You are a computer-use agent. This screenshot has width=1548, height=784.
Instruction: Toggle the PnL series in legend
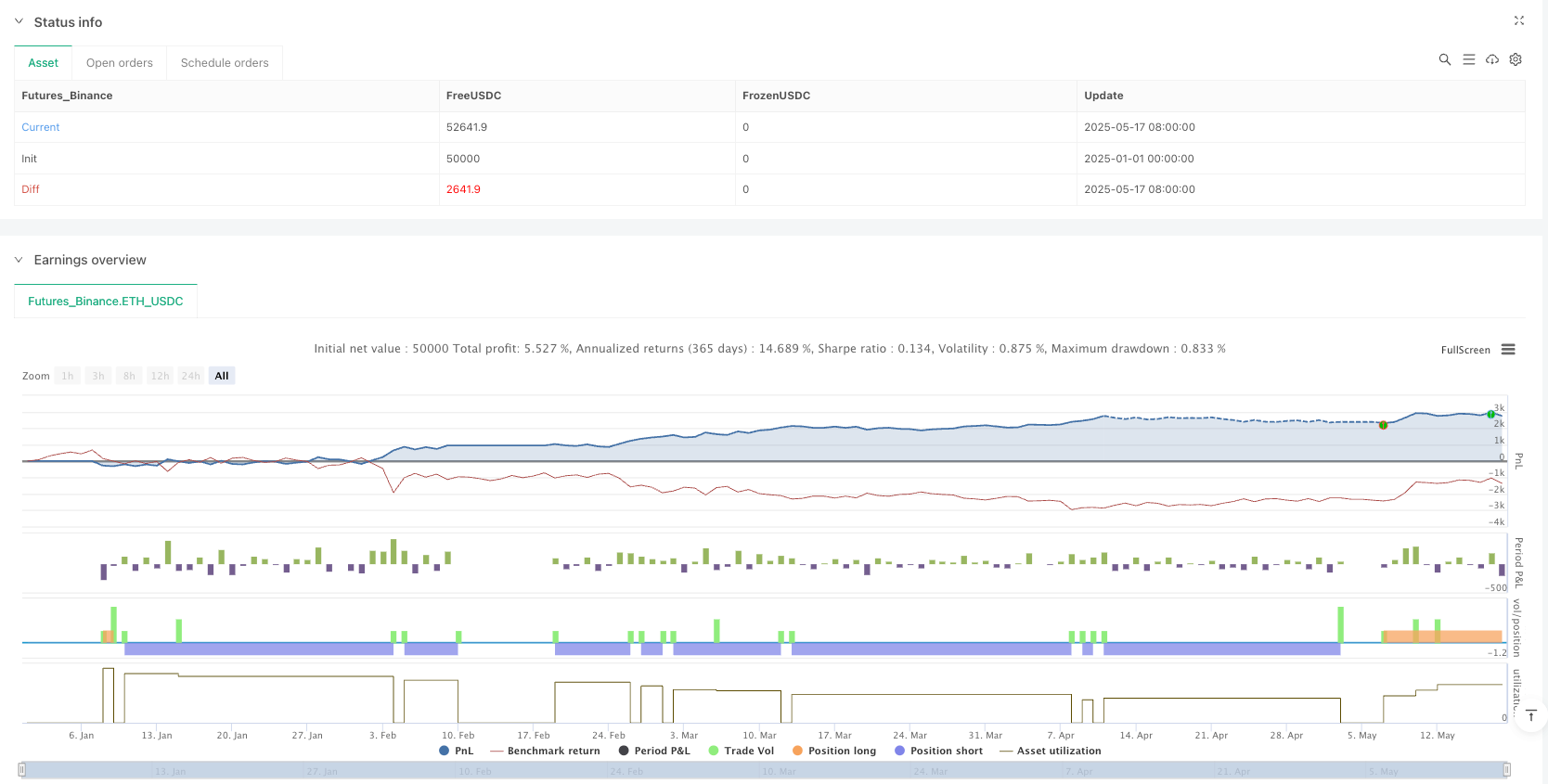point(456,751)
